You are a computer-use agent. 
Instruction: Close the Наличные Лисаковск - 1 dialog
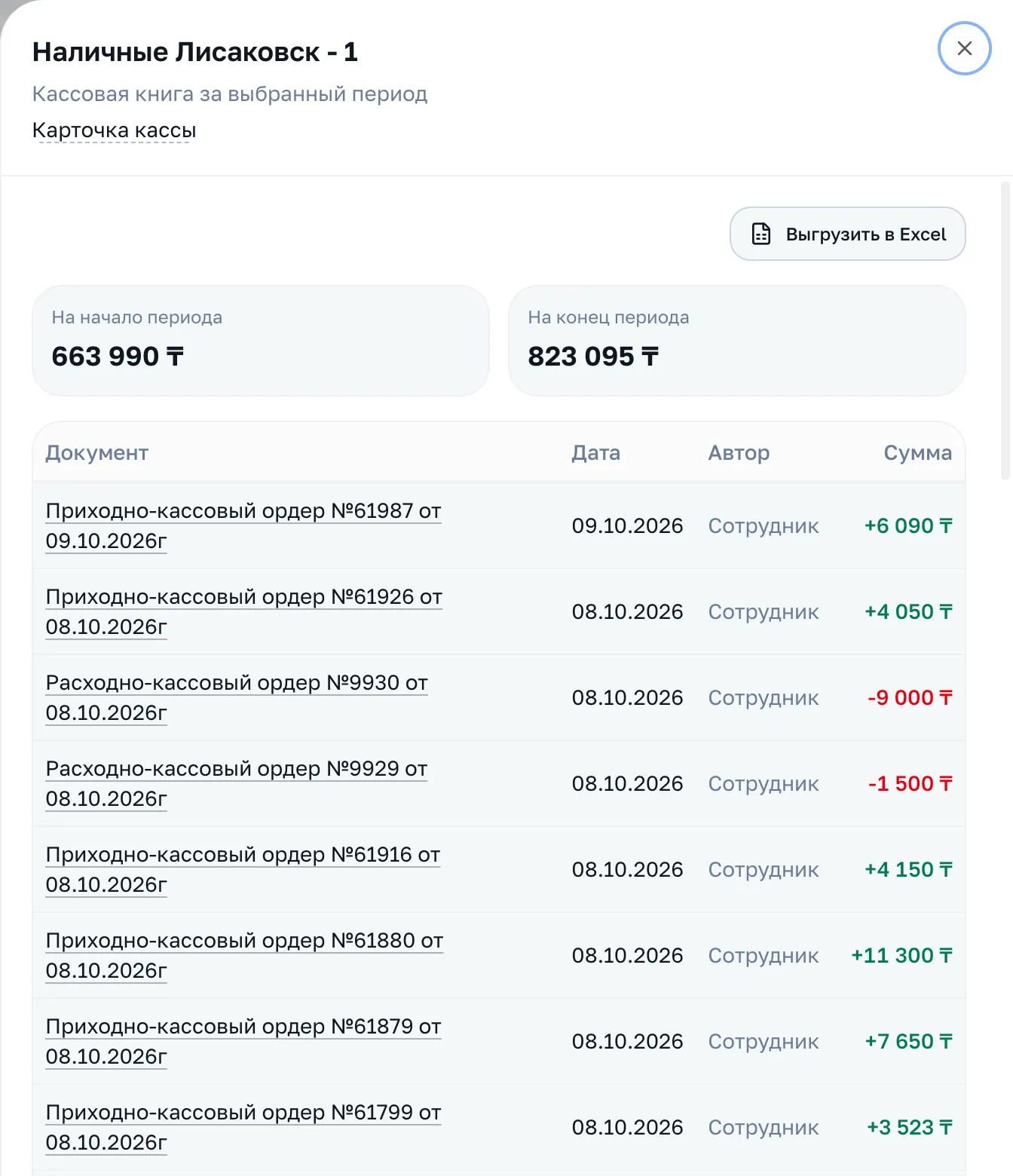(964, 48)
